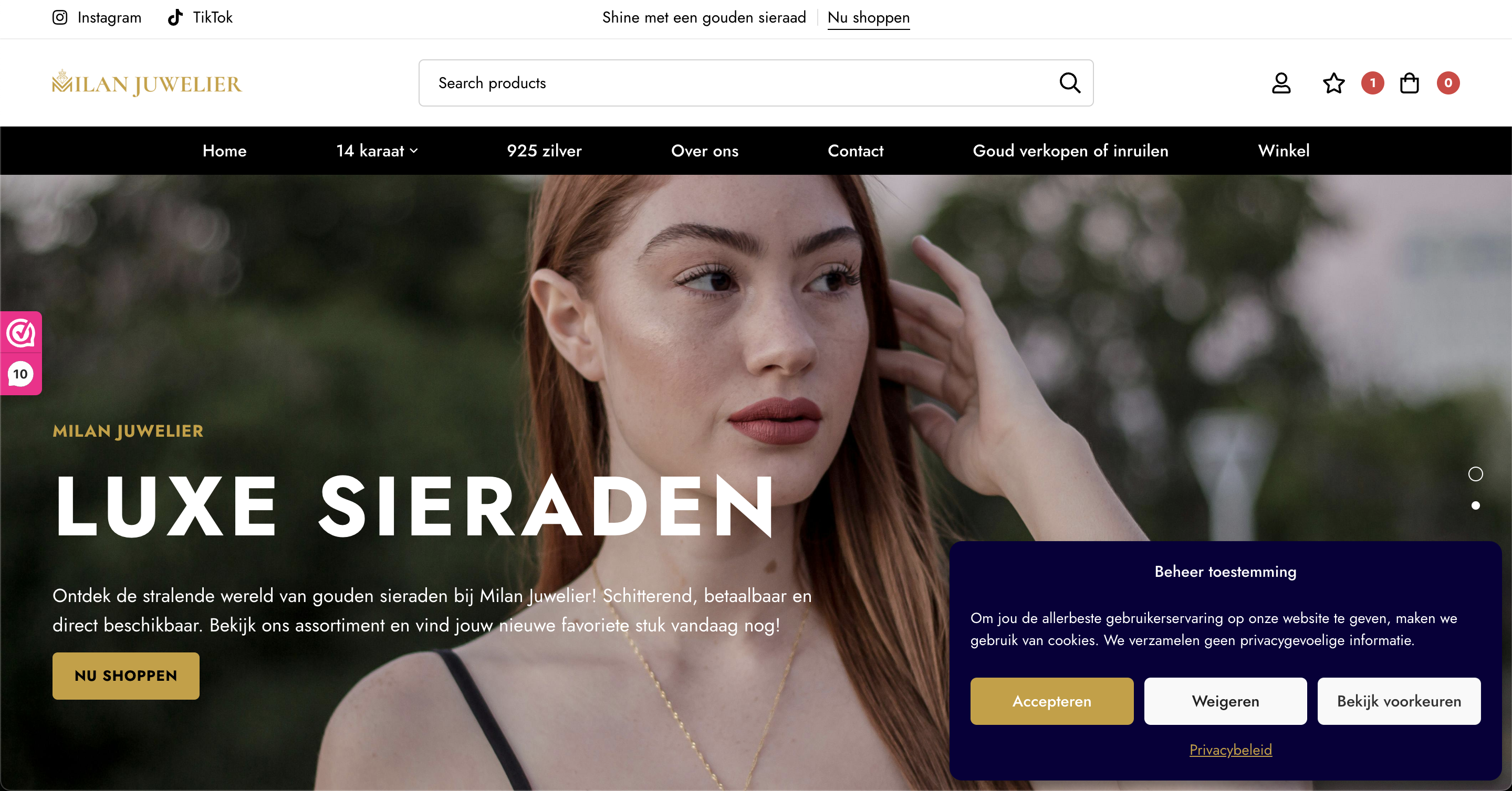Open the TikTok icon link
1512x791 pixels.
(175, 18)
